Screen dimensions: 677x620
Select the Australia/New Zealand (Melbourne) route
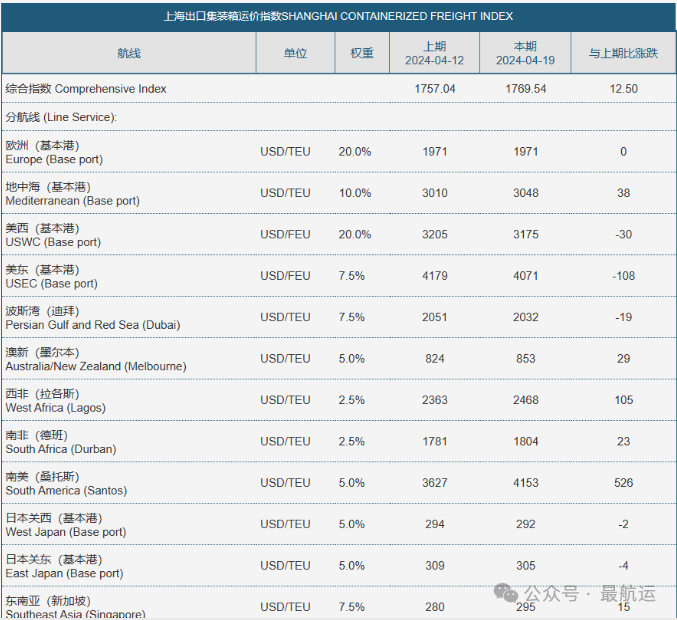96,359
